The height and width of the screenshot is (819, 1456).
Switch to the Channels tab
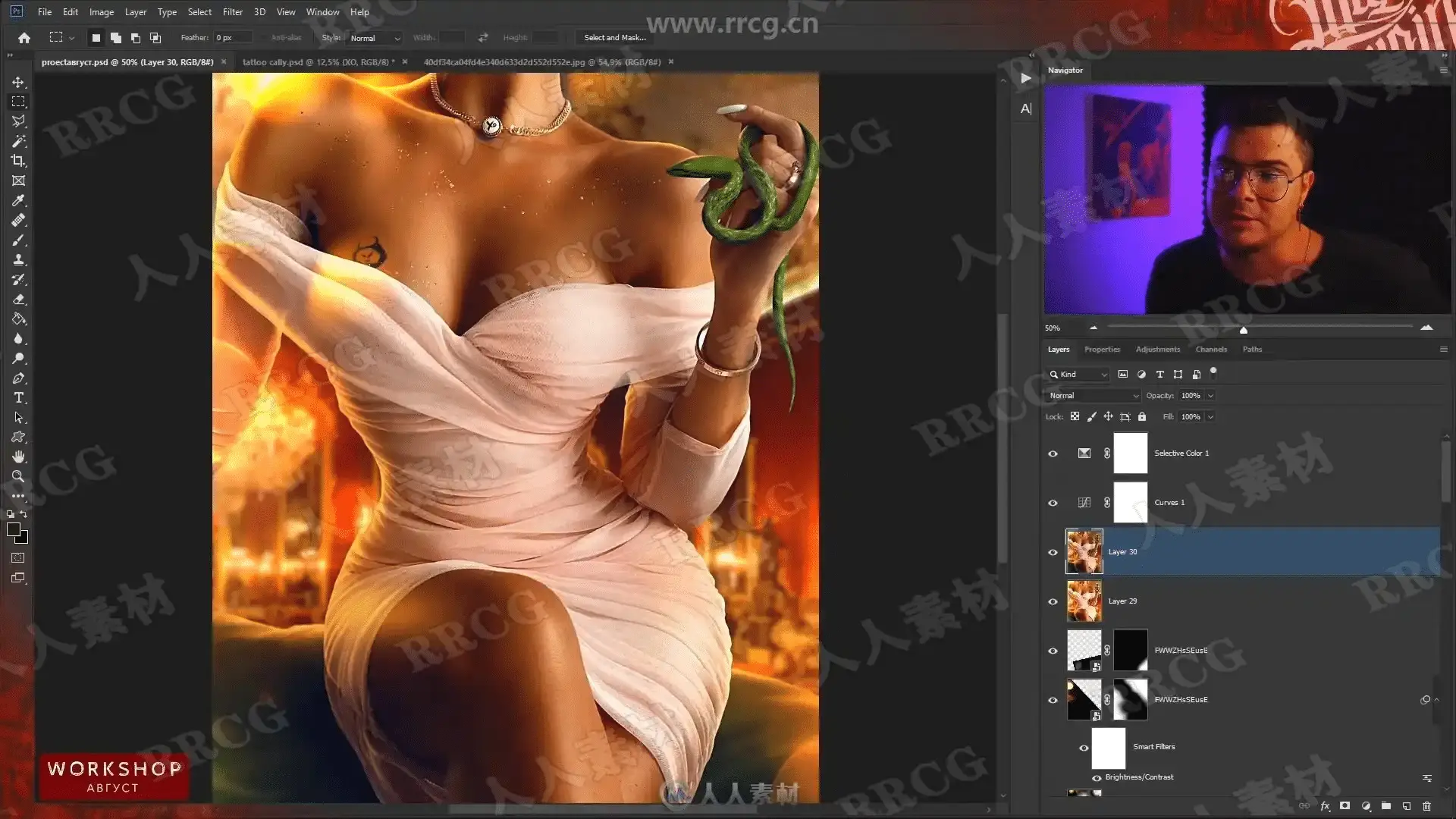[x=1210, y=350]
